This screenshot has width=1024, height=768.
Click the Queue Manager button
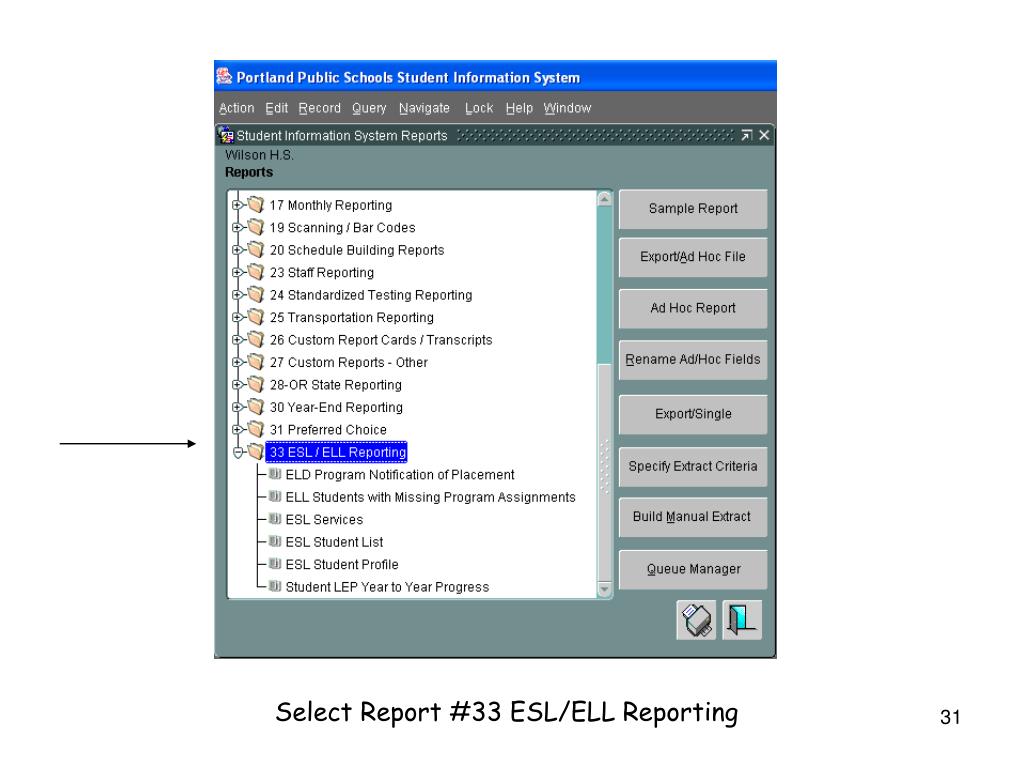(693, 569)
